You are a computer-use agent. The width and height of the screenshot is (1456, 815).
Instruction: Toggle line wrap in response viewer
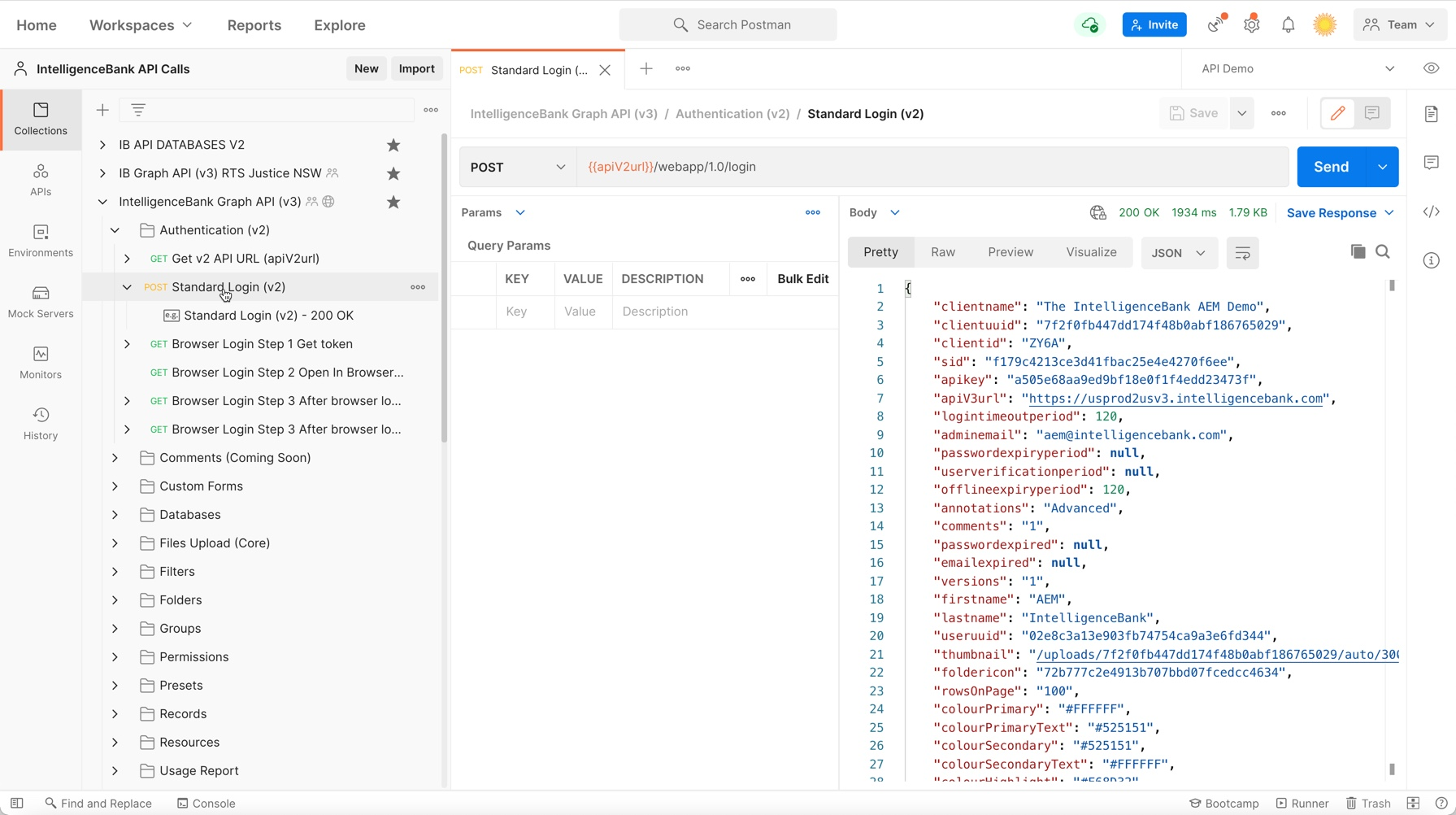[1242, 253]
